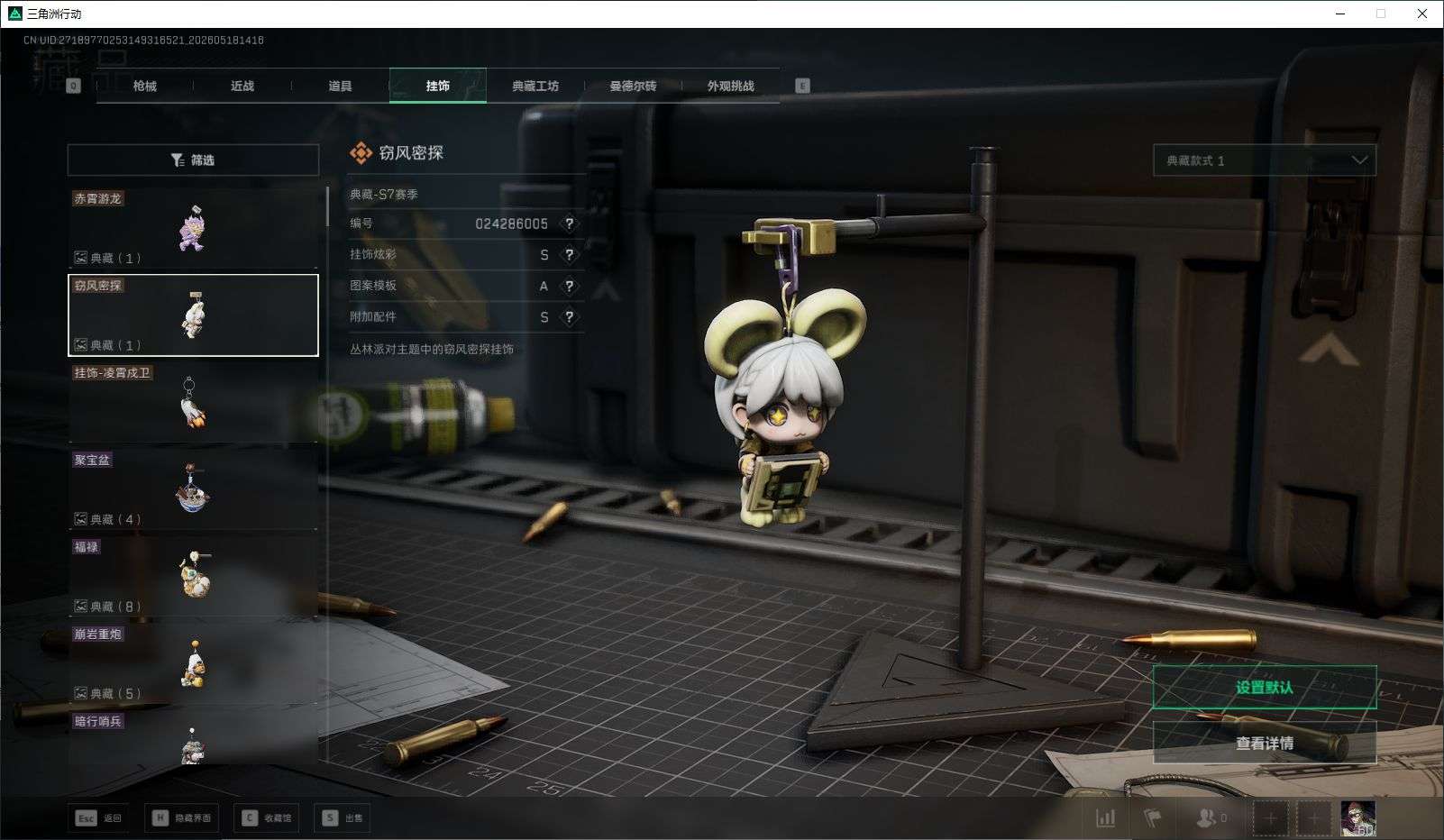Switch to the 枪械 tab
The width and height of the screenshot is (1444, 840).
[145, 86]
